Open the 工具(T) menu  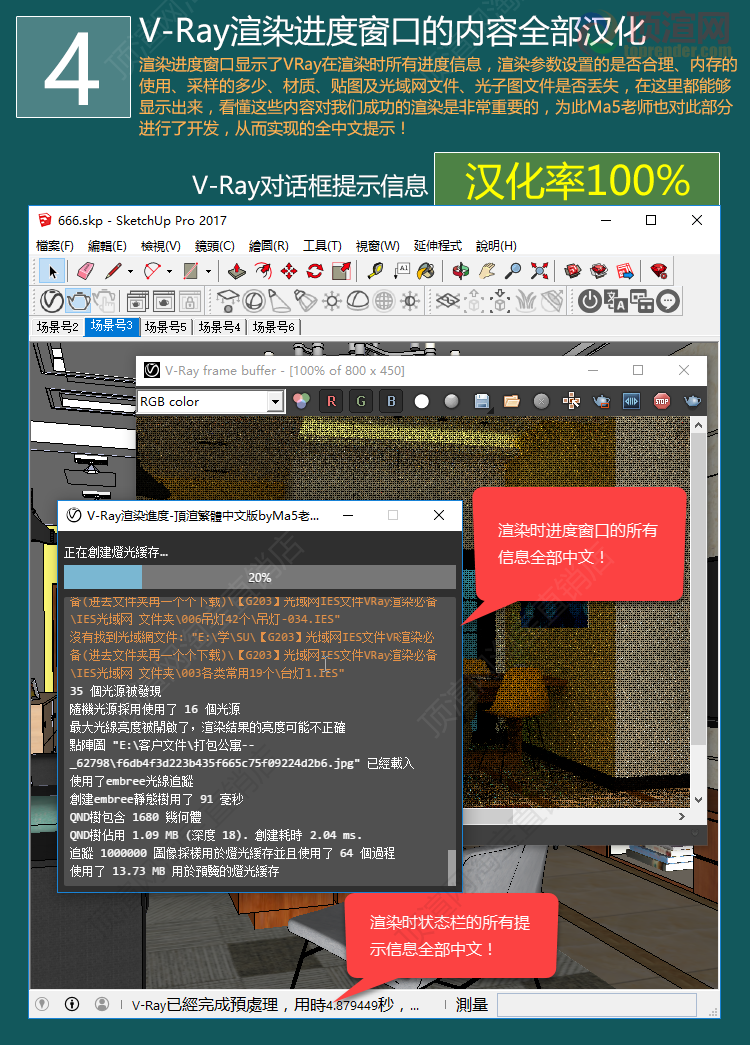coord(322,246)
